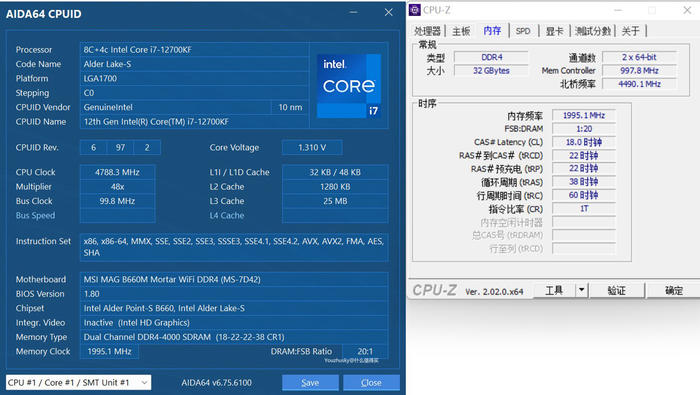
Task: Click the tRC value 60 时钟
Action: click(584, 195)
